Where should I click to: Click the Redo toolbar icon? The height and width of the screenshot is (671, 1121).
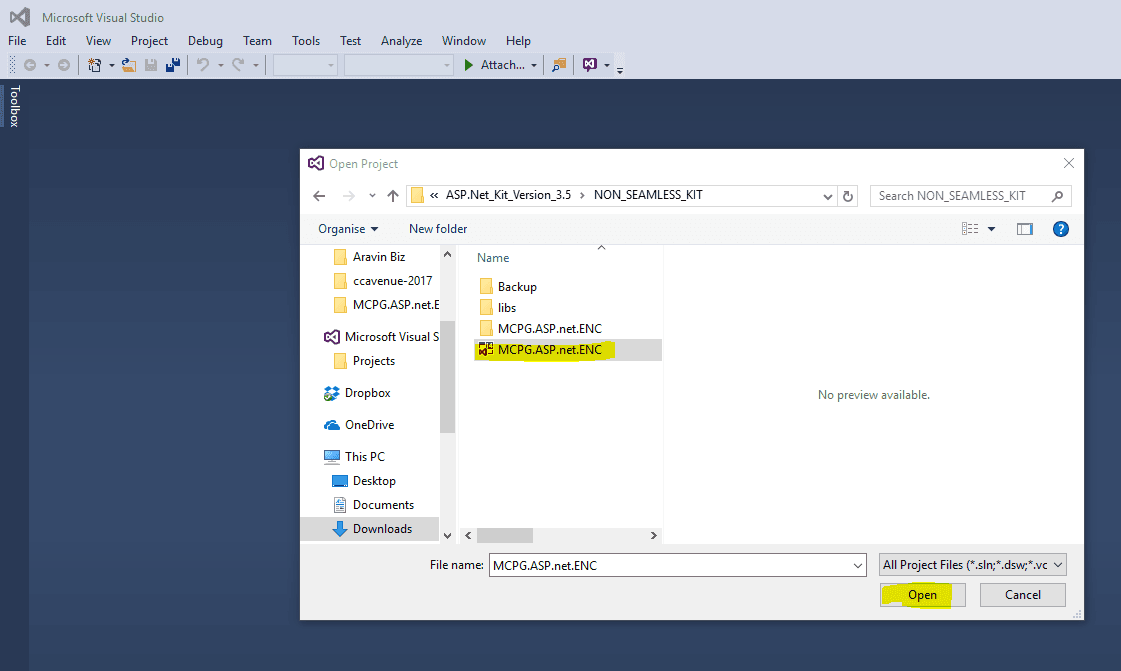pyautogui.click(x=238, y=65)
